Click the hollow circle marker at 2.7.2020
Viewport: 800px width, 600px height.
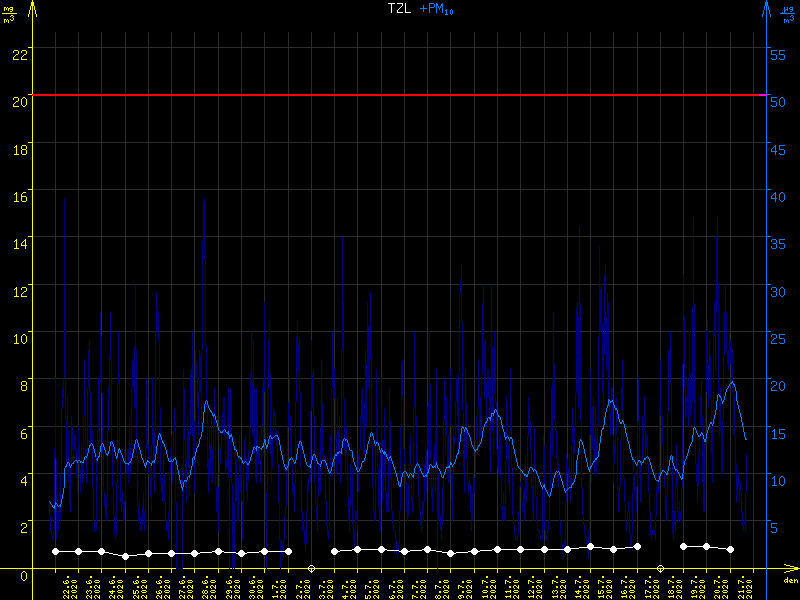coord(311,568)
